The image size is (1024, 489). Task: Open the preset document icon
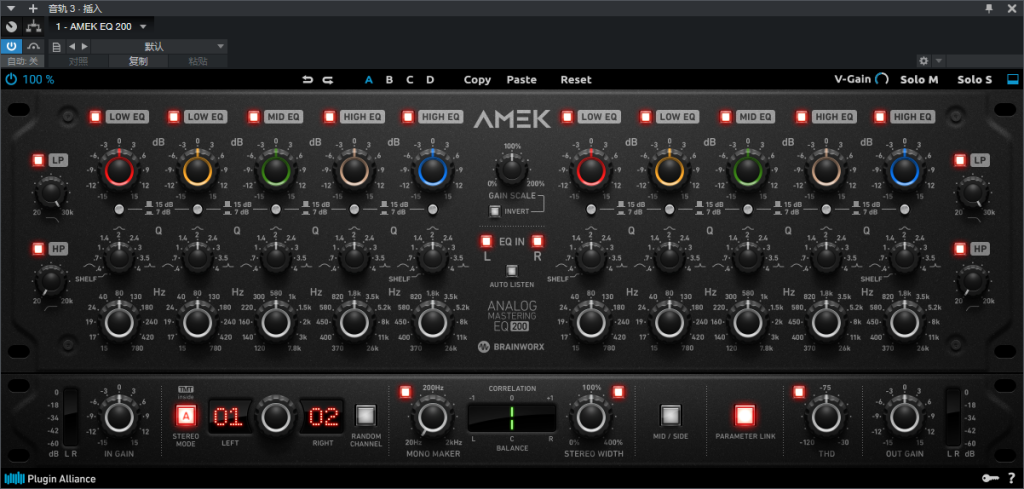pyautogui.click(x=57, y=46)
